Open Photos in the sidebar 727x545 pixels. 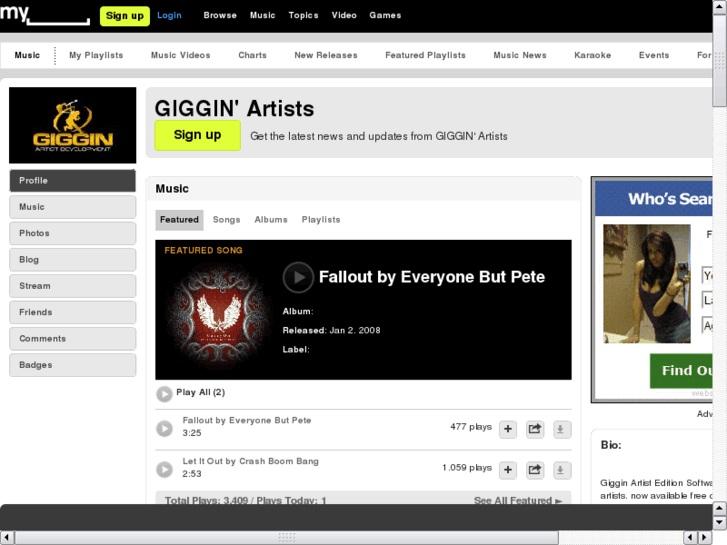[x=73, y=233]
